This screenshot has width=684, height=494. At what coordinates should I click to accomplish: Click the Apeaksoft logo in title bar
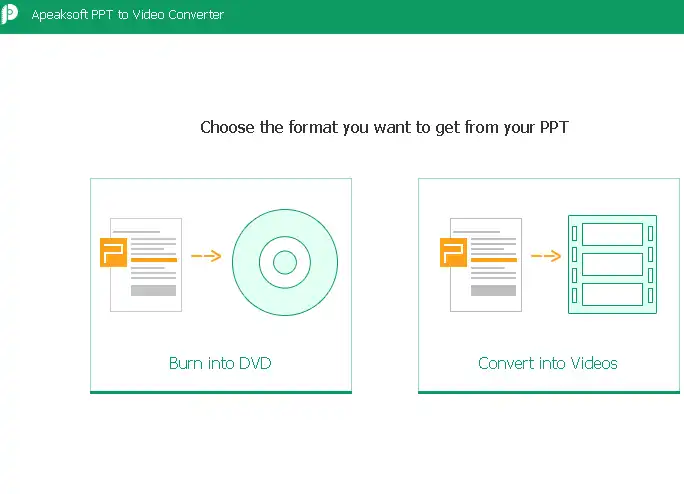pyautogui.click(x=10, y=15)
